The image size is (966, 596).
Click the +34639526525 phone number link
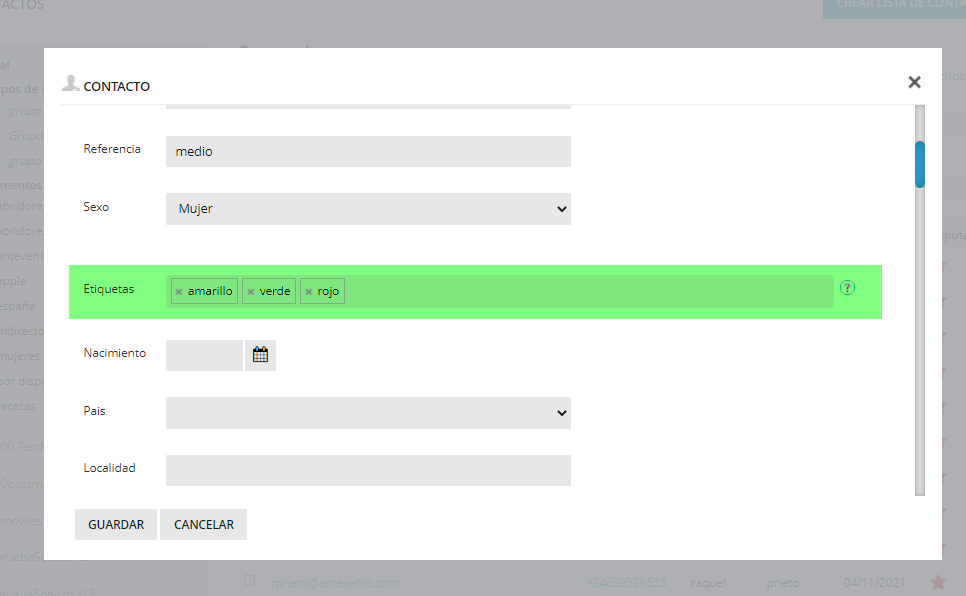[x=626, y=582]
